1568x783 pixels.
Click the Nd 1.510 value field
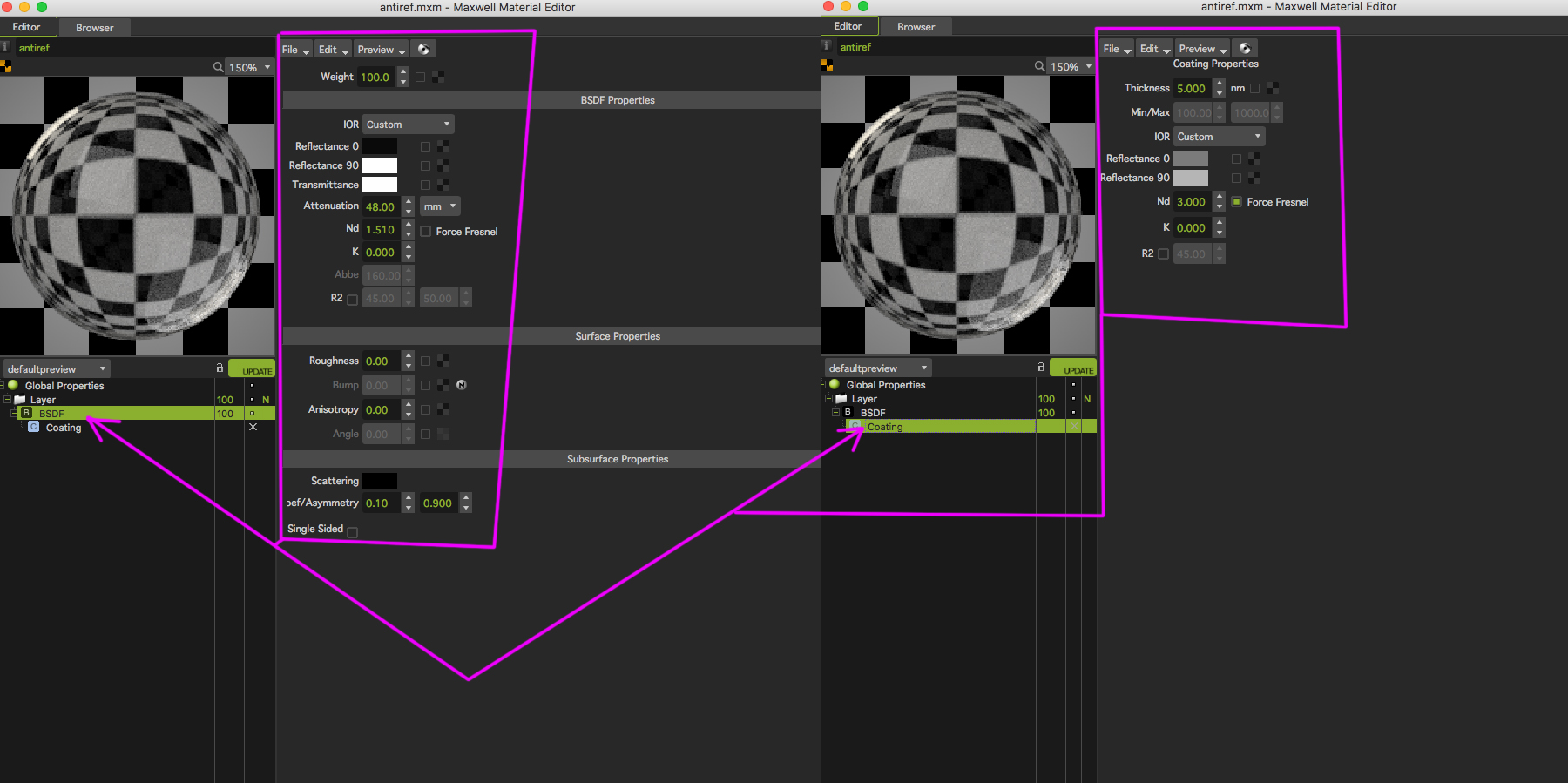(381, 230)
